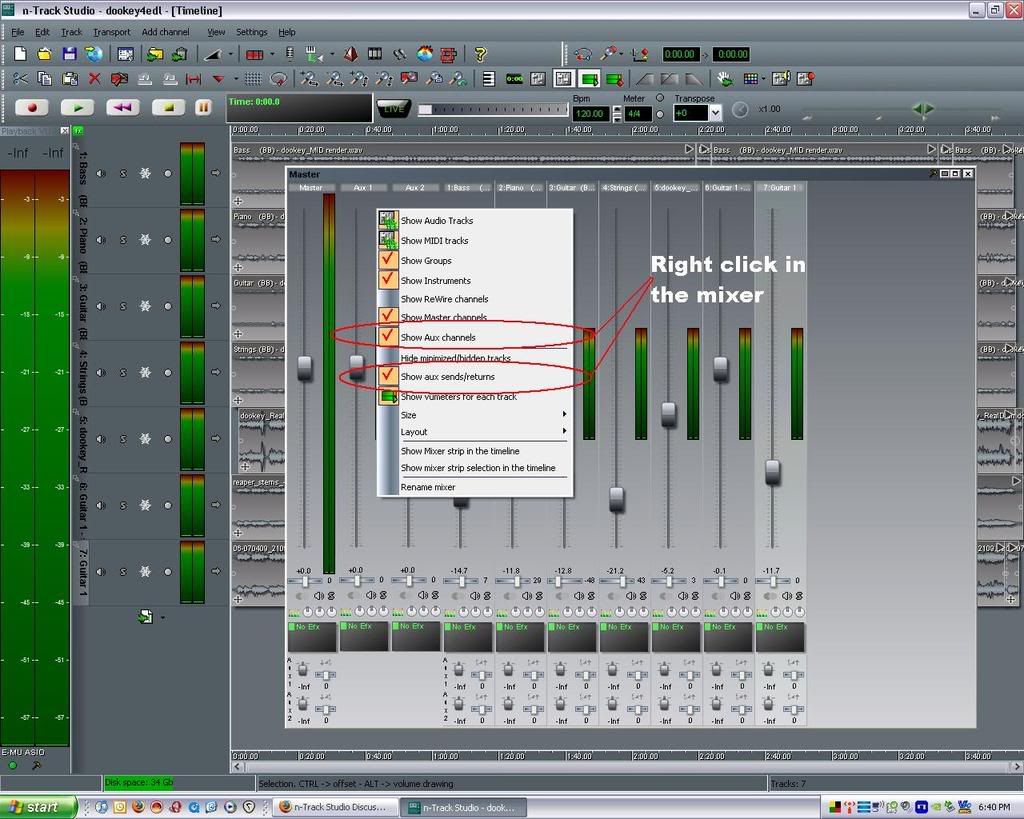
Task: Open the File menu
Action: tap(18, 31)
